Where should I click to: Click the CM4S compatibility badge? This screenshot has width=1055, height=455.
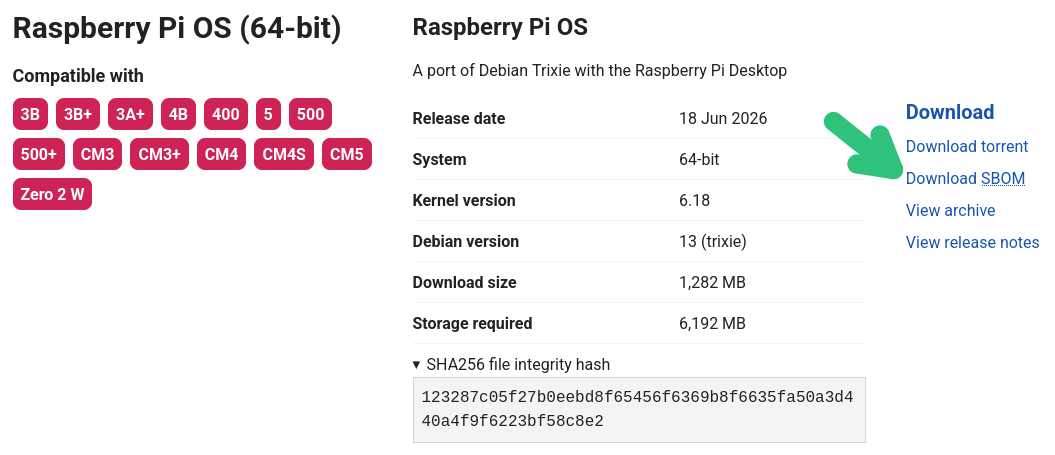click(284, 154)
